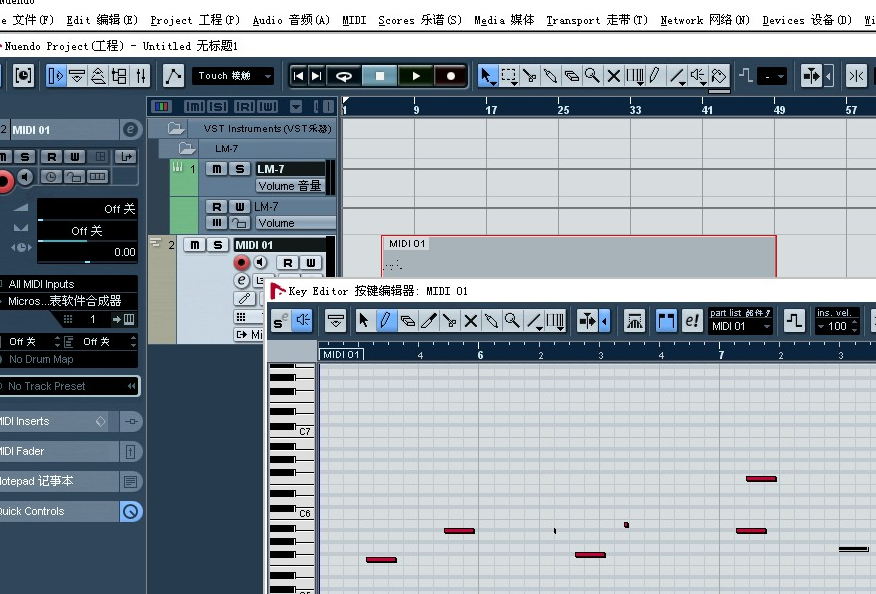The width and height of the screenshot is (876, 594).
Task: Select the Erase tool in main toolbar
Action: [x=572, y=75]
